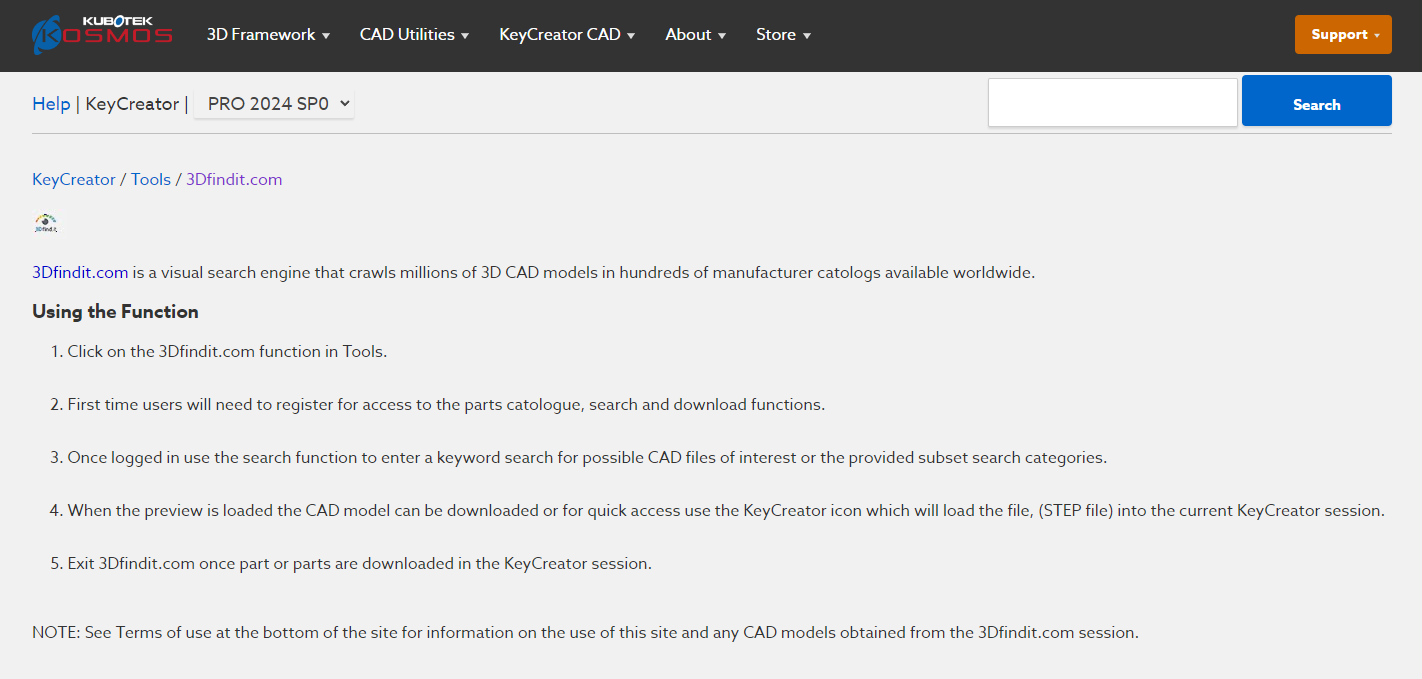
Task: Click step 3 text 'Once logged in use the search'
Action: (x=587, y=457)
